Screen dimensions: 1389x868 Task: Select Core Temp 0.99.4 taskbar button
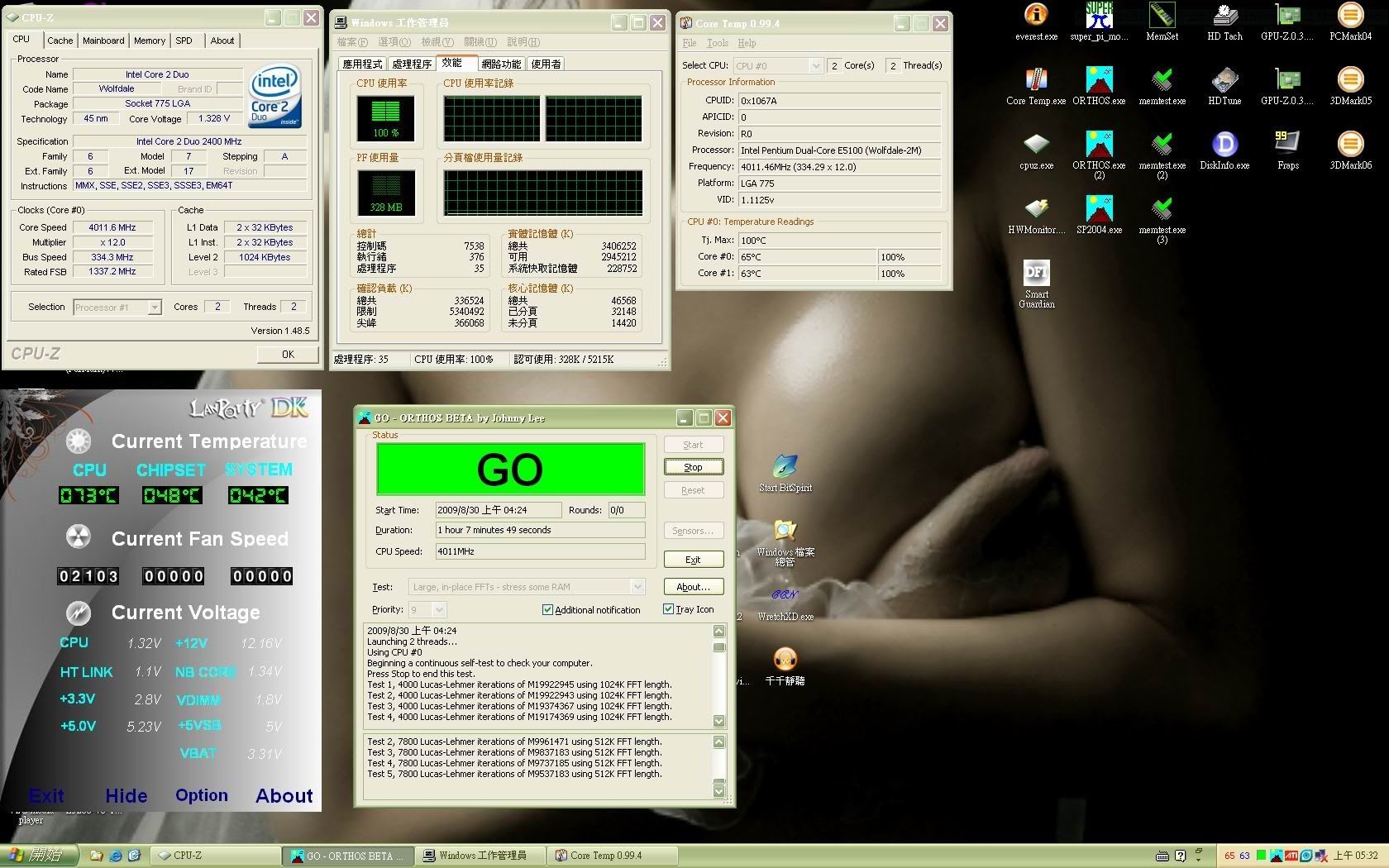click(613, 856)
